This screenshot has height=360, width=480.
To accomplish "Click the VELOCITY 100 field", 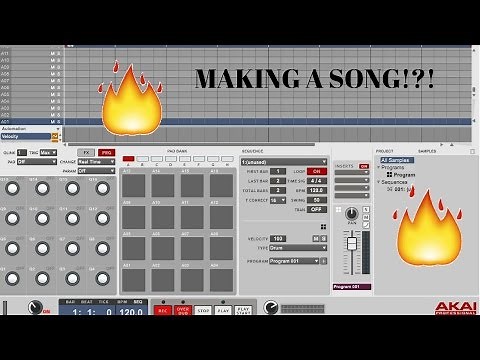I will [278, 239].
